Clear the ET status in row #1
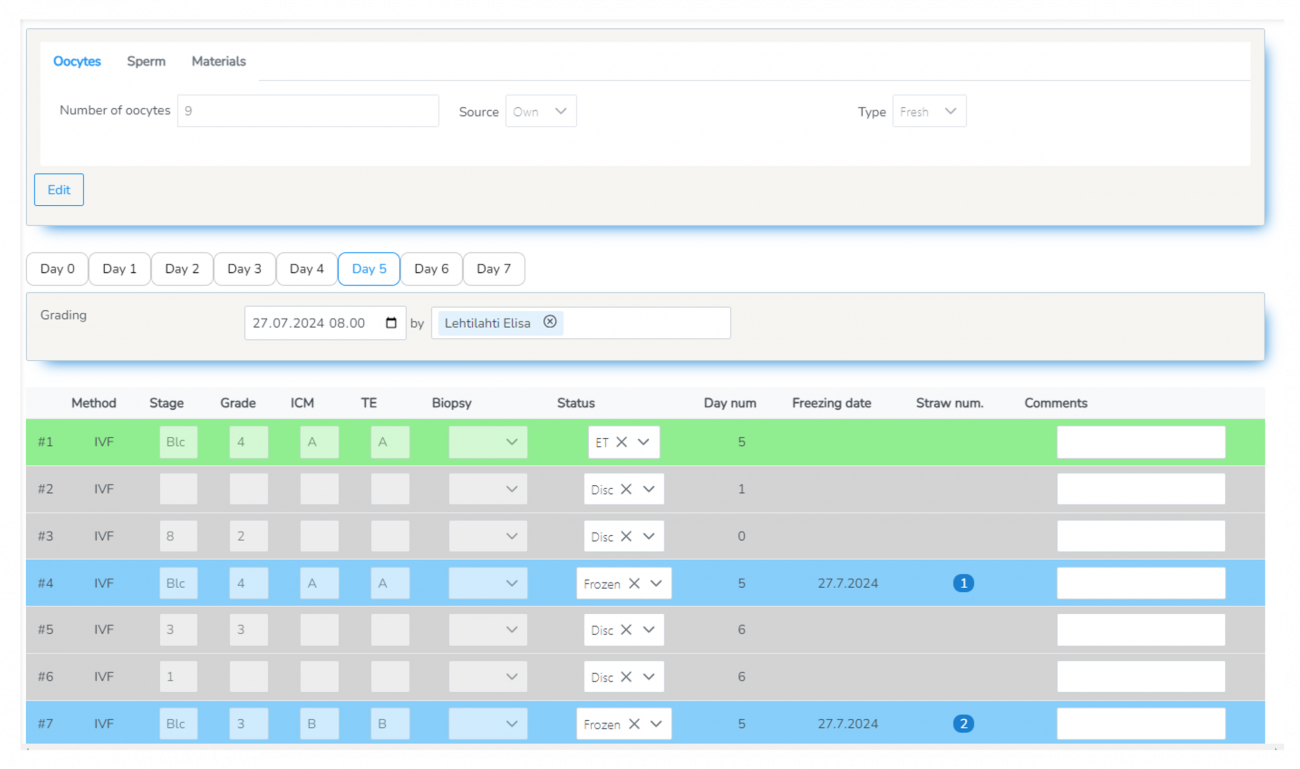The height and width of the screenshot is (769, 1300). [x=621, y=442]
